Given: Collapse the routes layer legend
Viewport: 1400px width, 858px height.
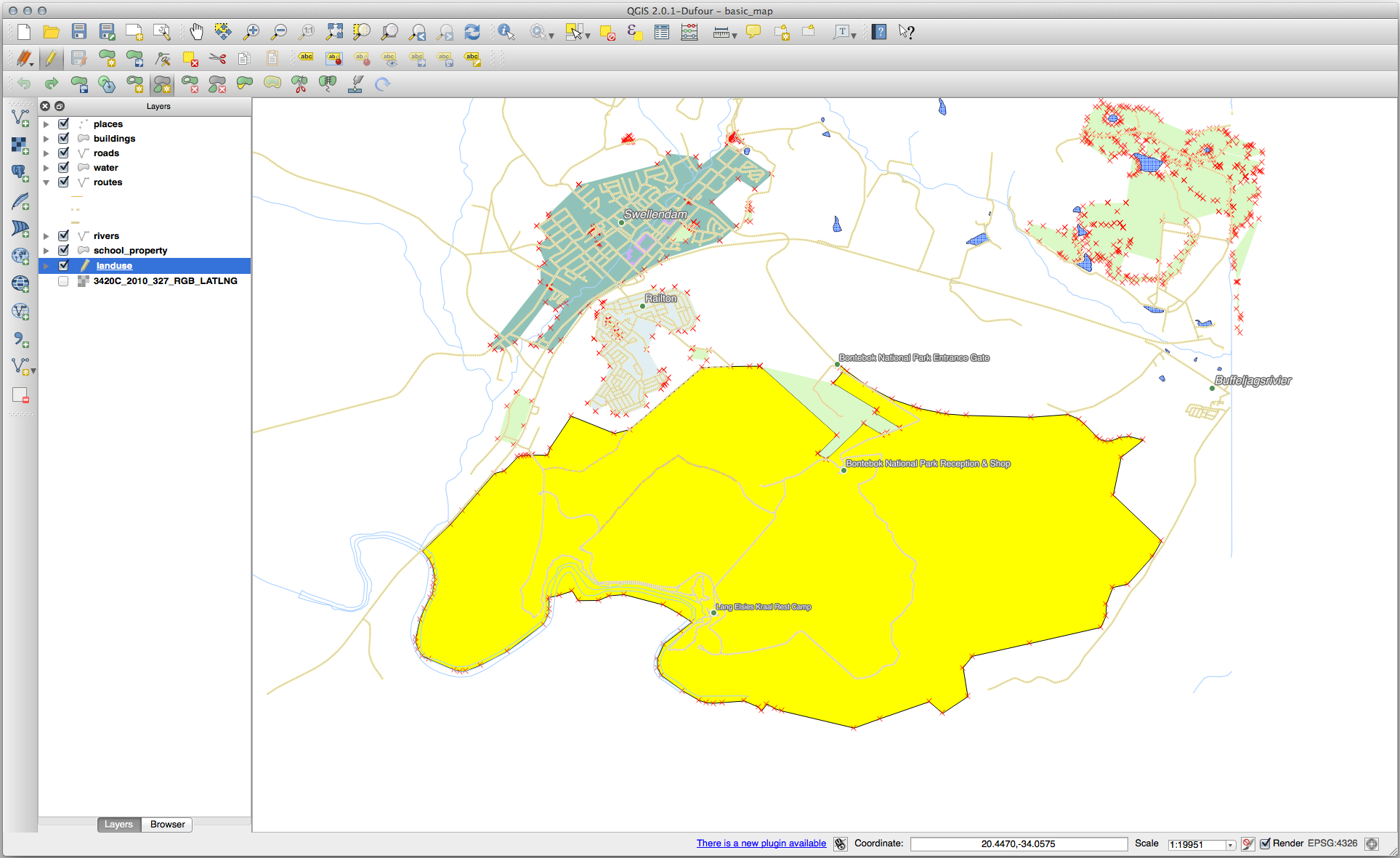Looking at the screenshot, I should coord(46,182).
